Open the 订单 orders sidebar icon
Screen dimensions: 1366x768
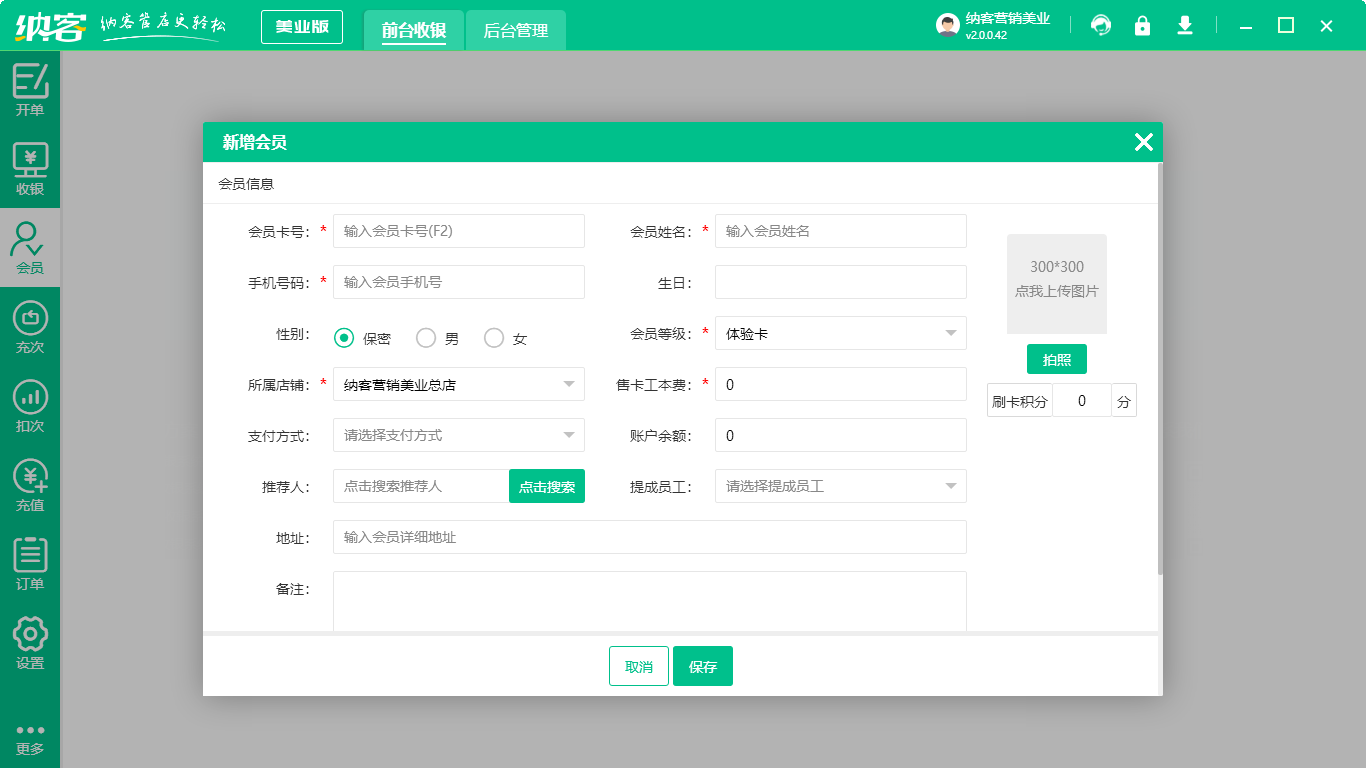(x=30, y=563)
